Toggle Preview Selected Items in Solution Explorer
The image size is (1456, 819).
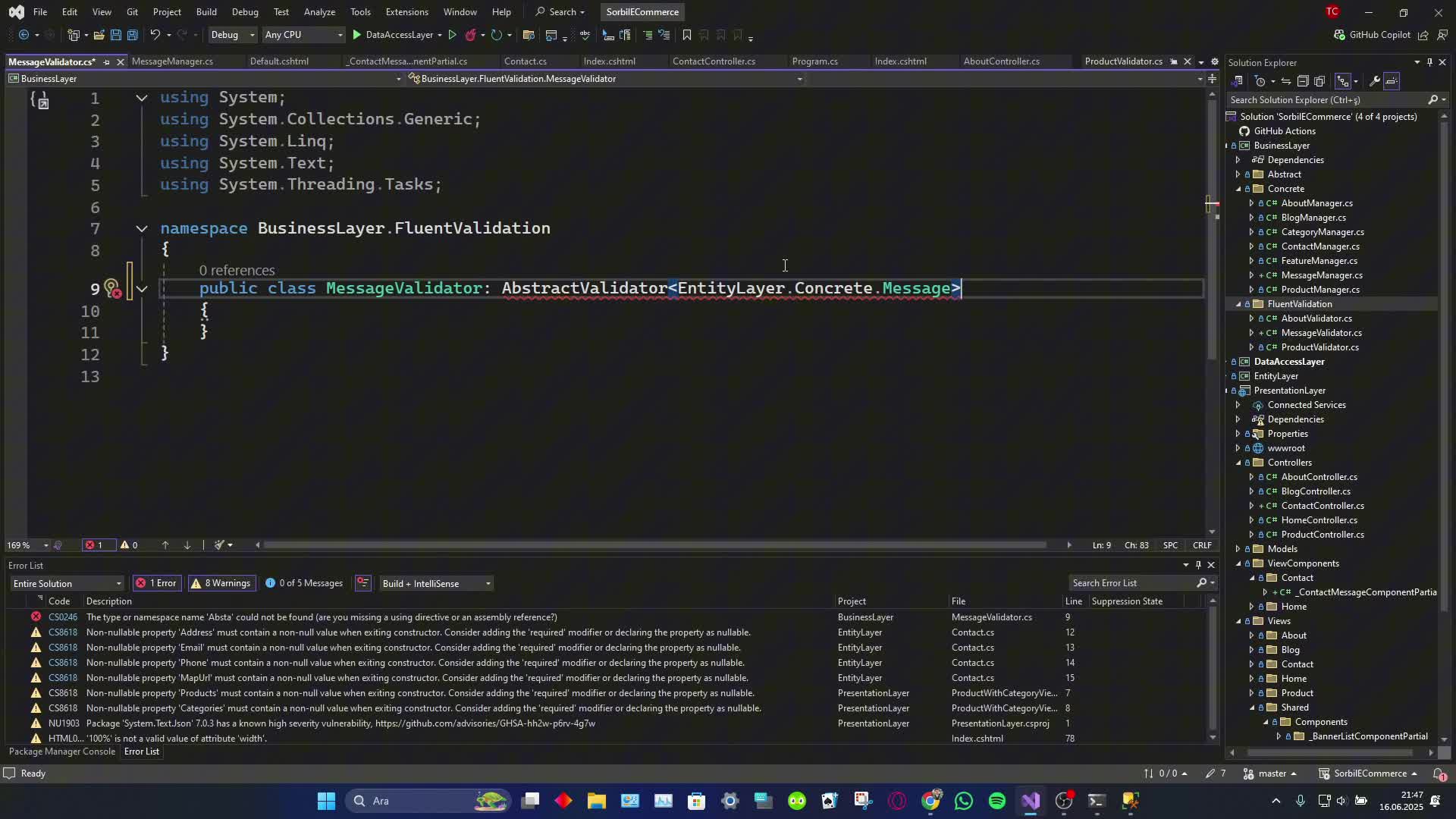[1392, 81]
